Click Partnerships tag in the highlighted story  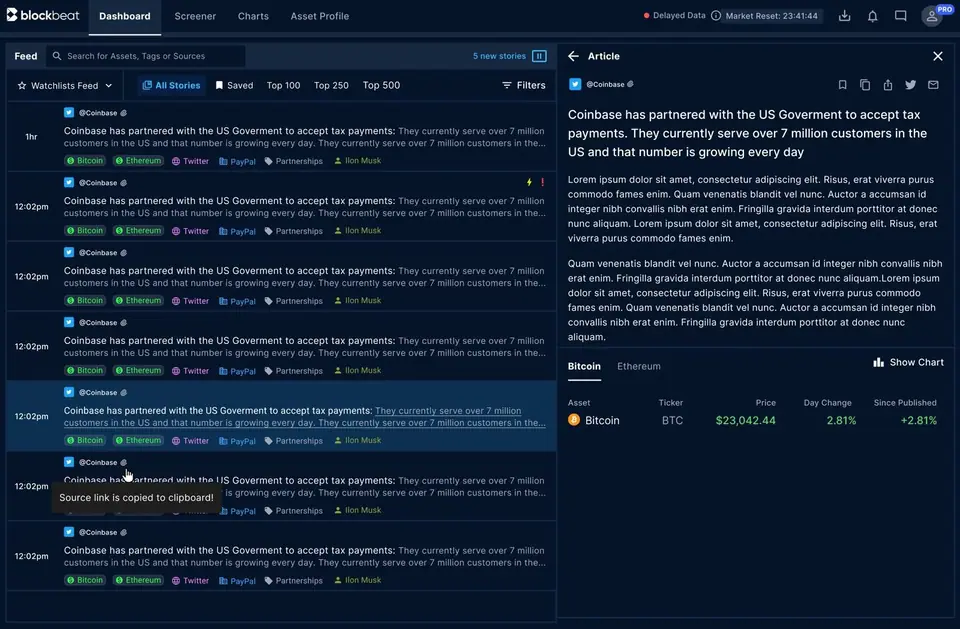(293, 440)
